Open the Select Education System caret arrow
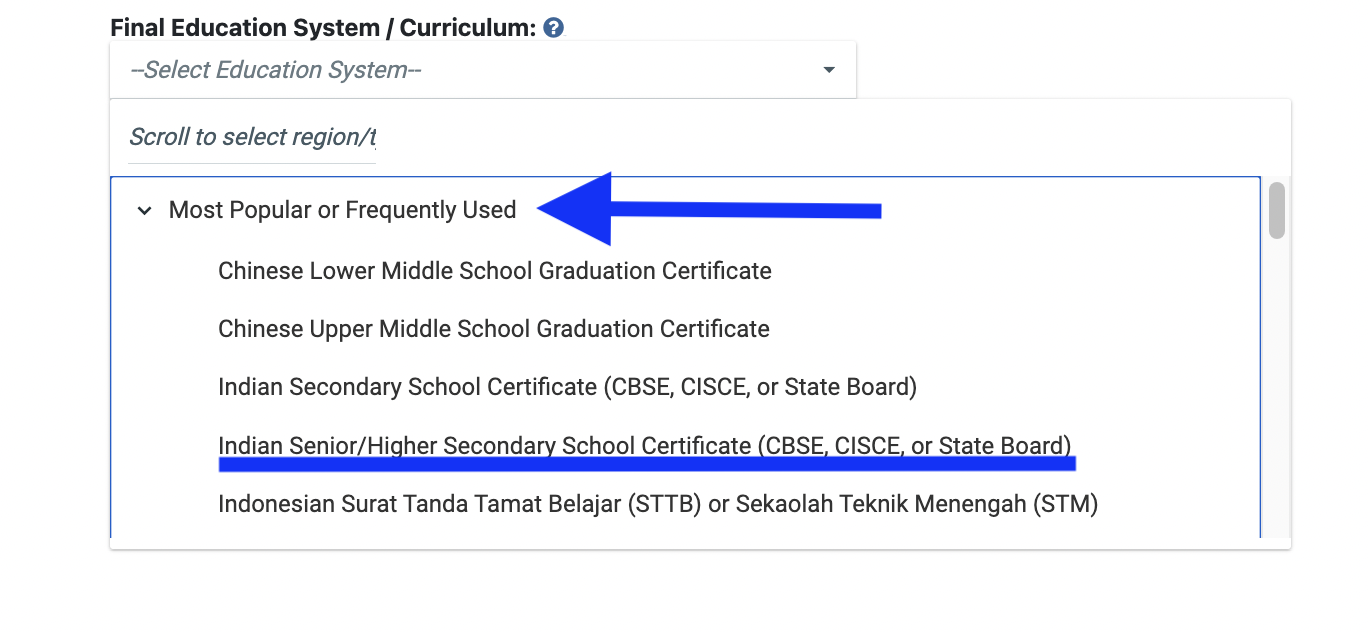The image size is (1368, 632). [828, 70]
